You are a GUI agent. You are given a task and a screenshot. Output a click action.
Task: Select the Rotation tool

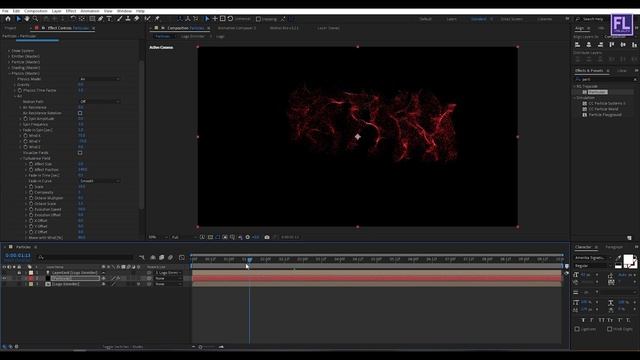[x=73, y=19]
